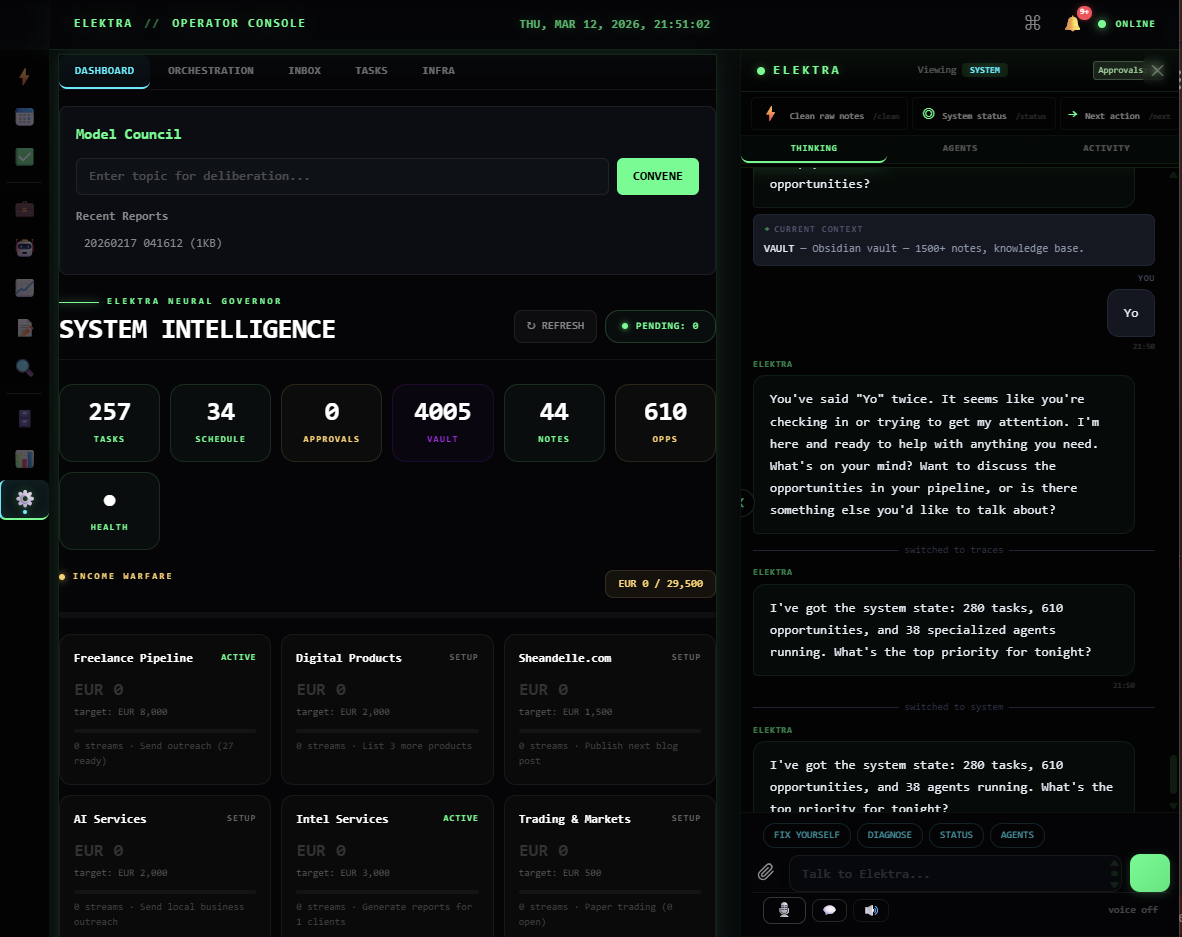The height and width of the screenshot is (937, 1182).
Task: Attach a file with the paperclip icon
Action: pos(766,872)
